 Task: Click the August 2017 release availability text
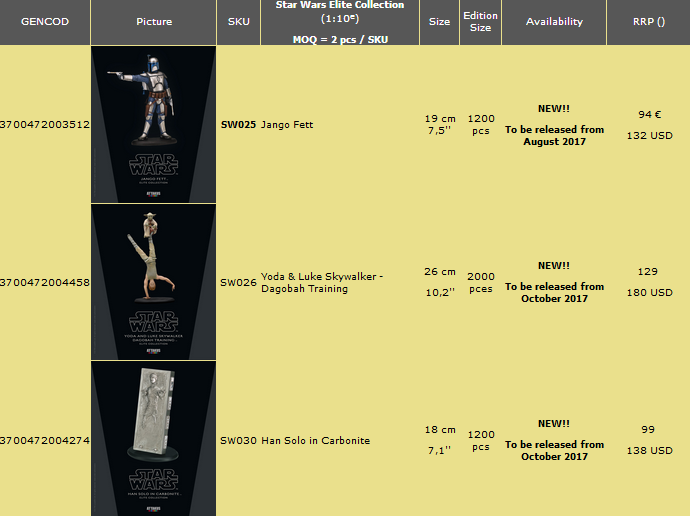[x=554, y=135]
